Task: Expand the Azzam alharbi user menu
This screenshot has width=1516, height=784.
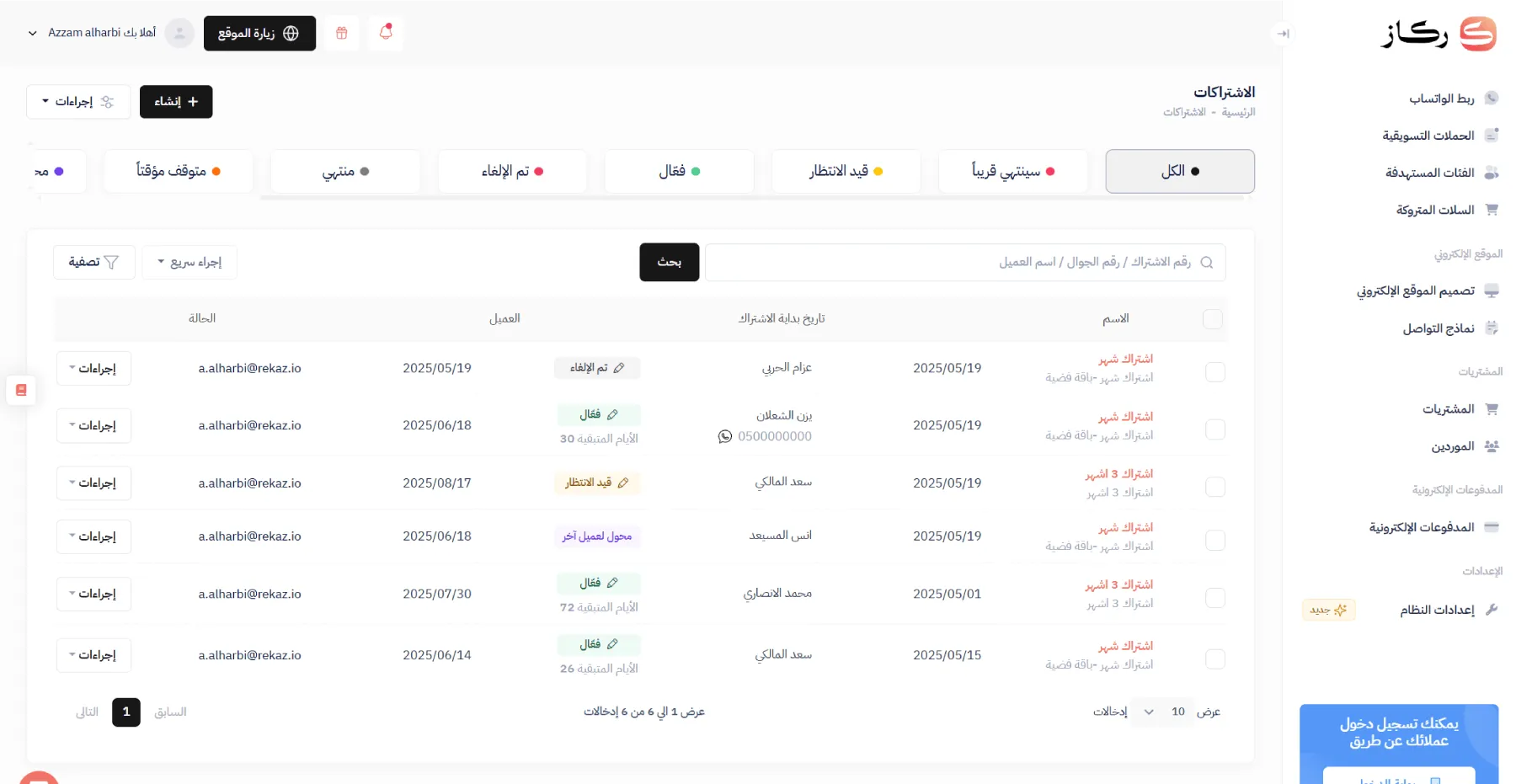Action: click(x=93, y=33)
